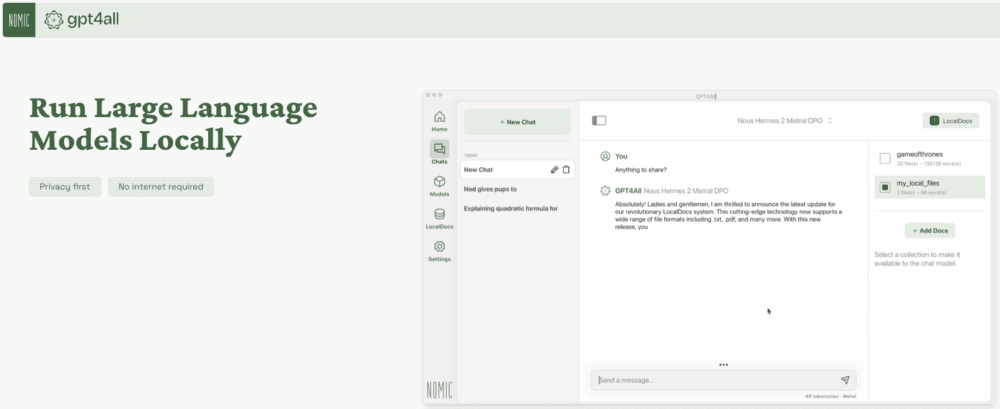Uncheck the my_local_files collection checkbox
Image resolution: width=1000 pixels, height=409 pixels.
tap(885, 187)
